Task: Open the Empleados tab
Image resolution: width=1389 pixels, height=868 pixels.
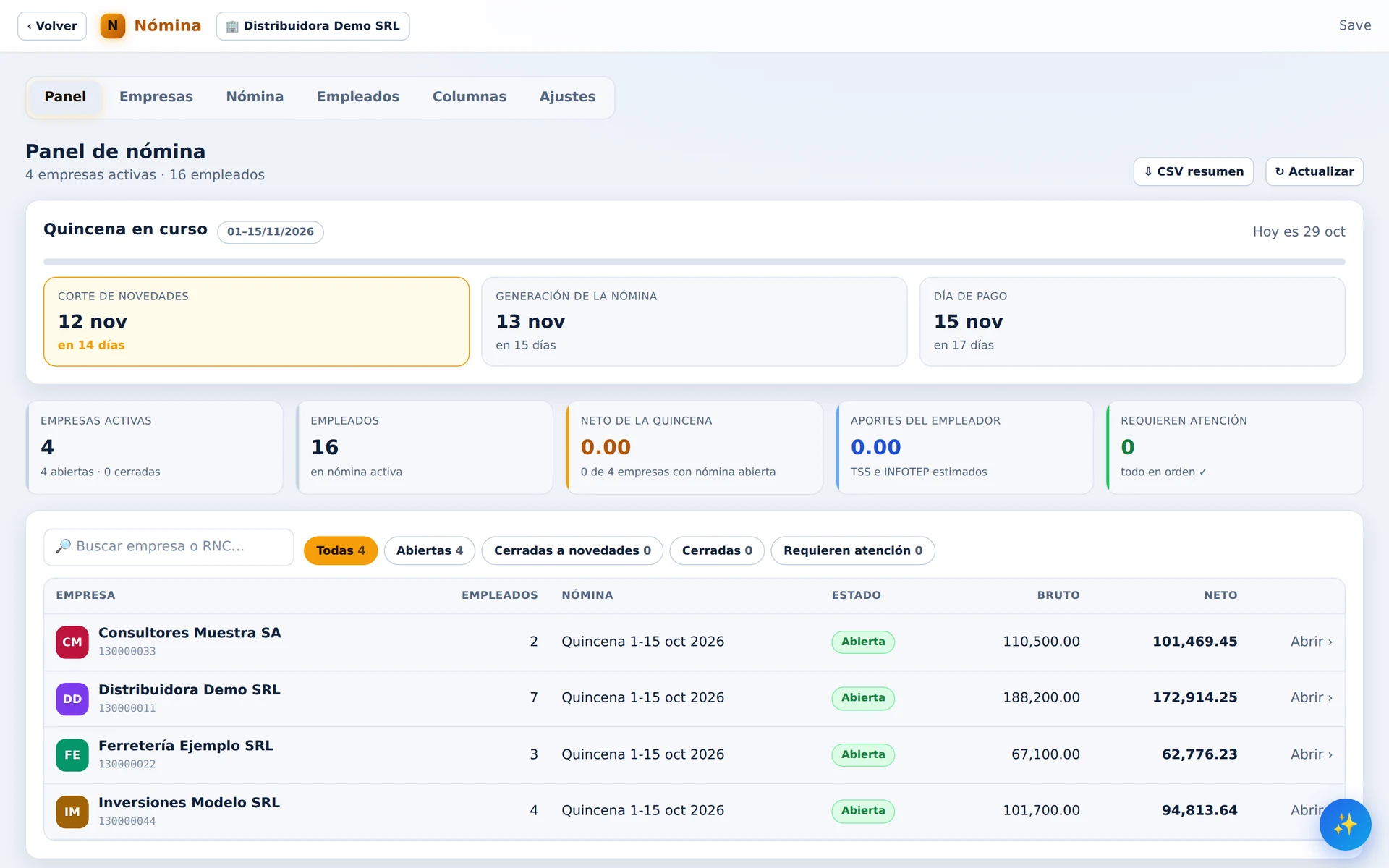Action: pos(358,97)
